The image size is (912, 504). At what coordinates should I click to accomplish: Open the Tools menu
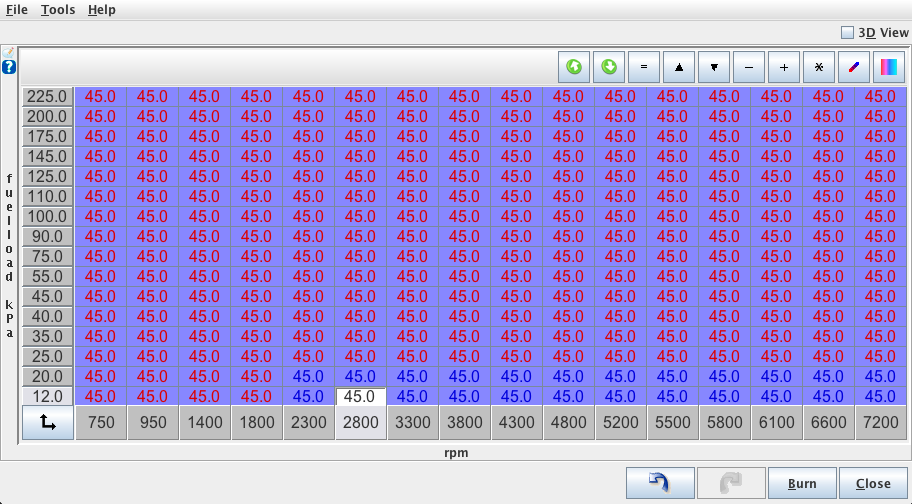point(58,10)
